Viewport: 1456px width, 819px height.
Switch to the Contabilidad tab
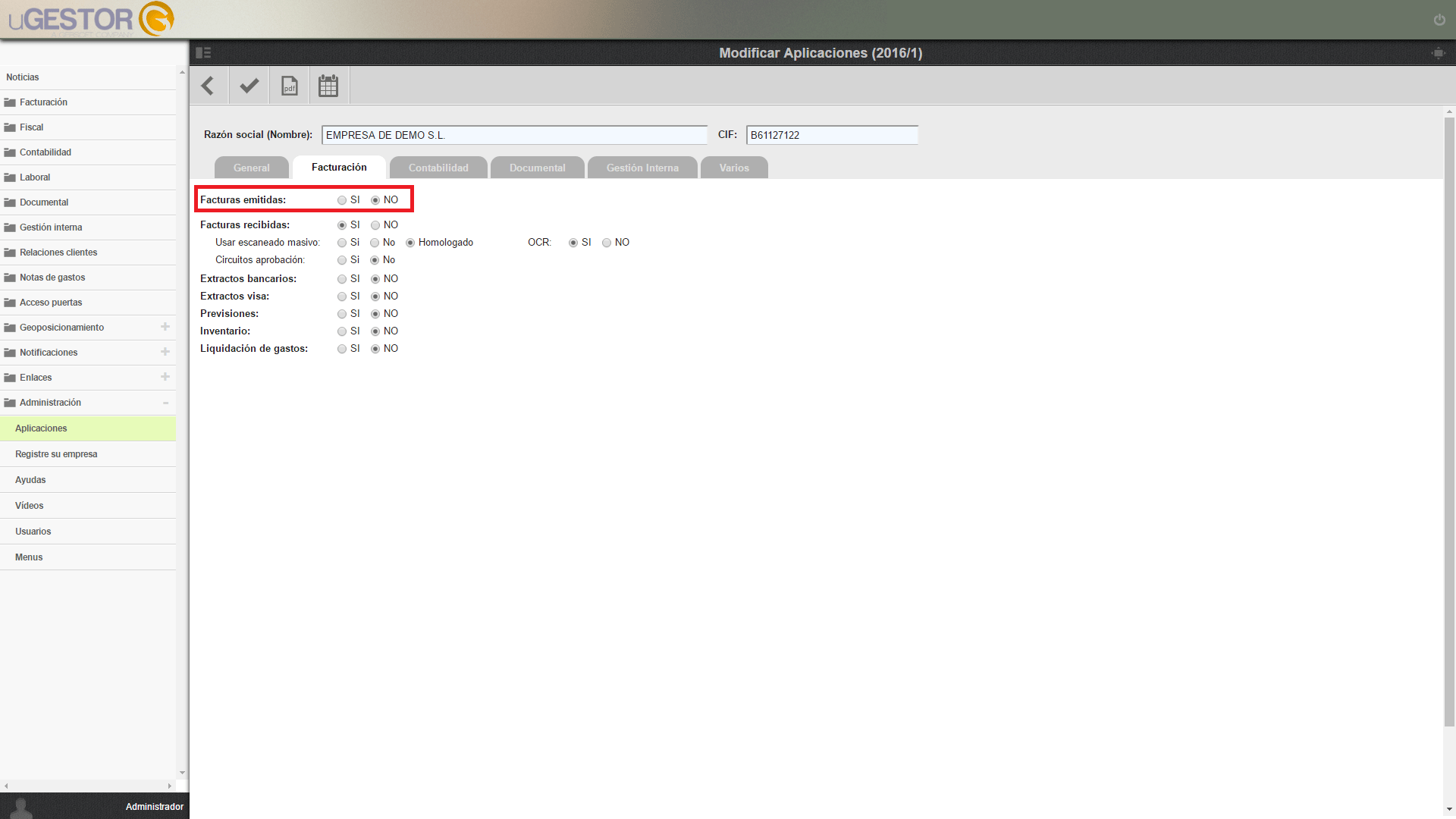point(438,168)
